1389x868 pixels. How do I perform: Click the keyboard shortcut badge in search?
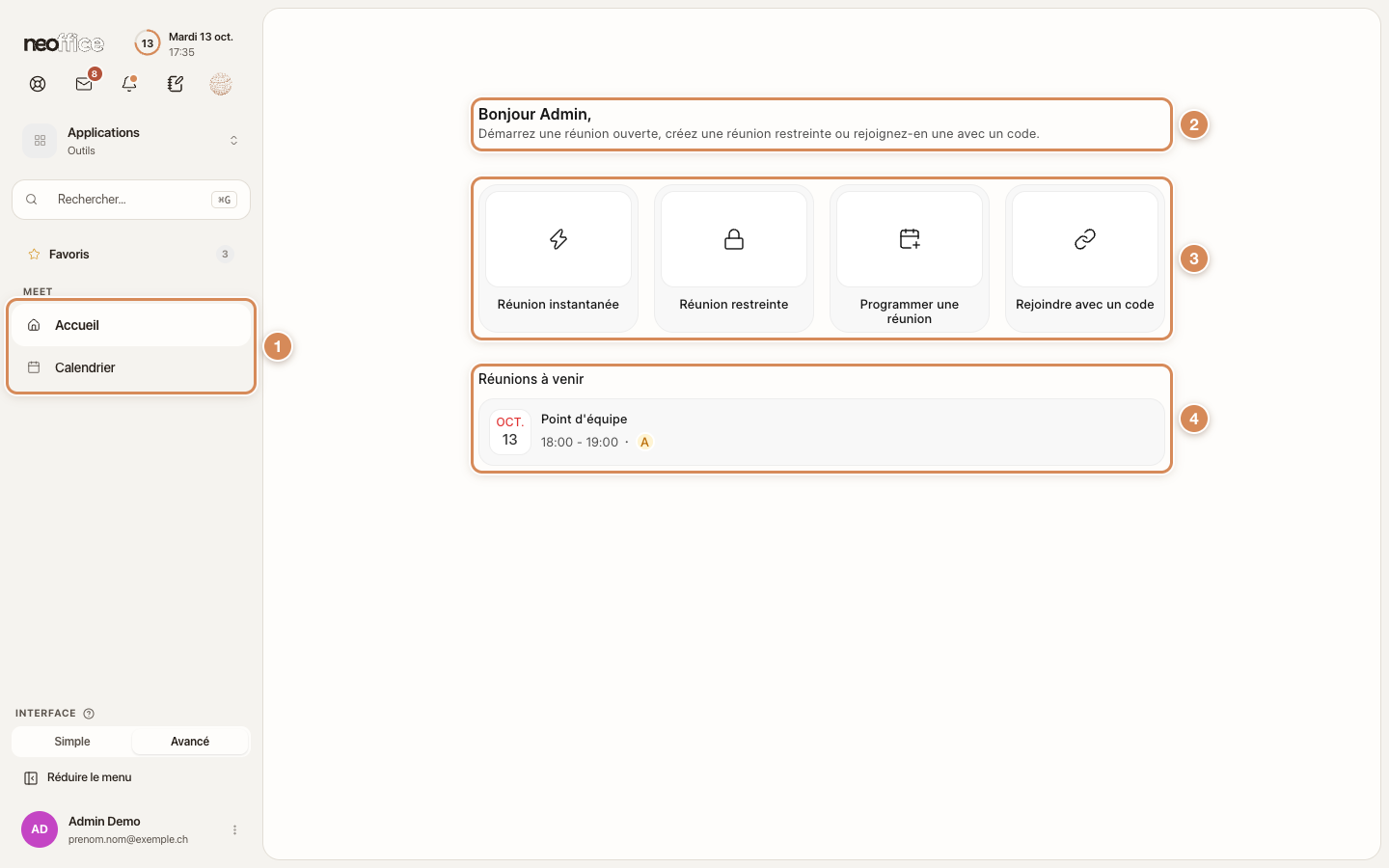(x=224, y=200)
